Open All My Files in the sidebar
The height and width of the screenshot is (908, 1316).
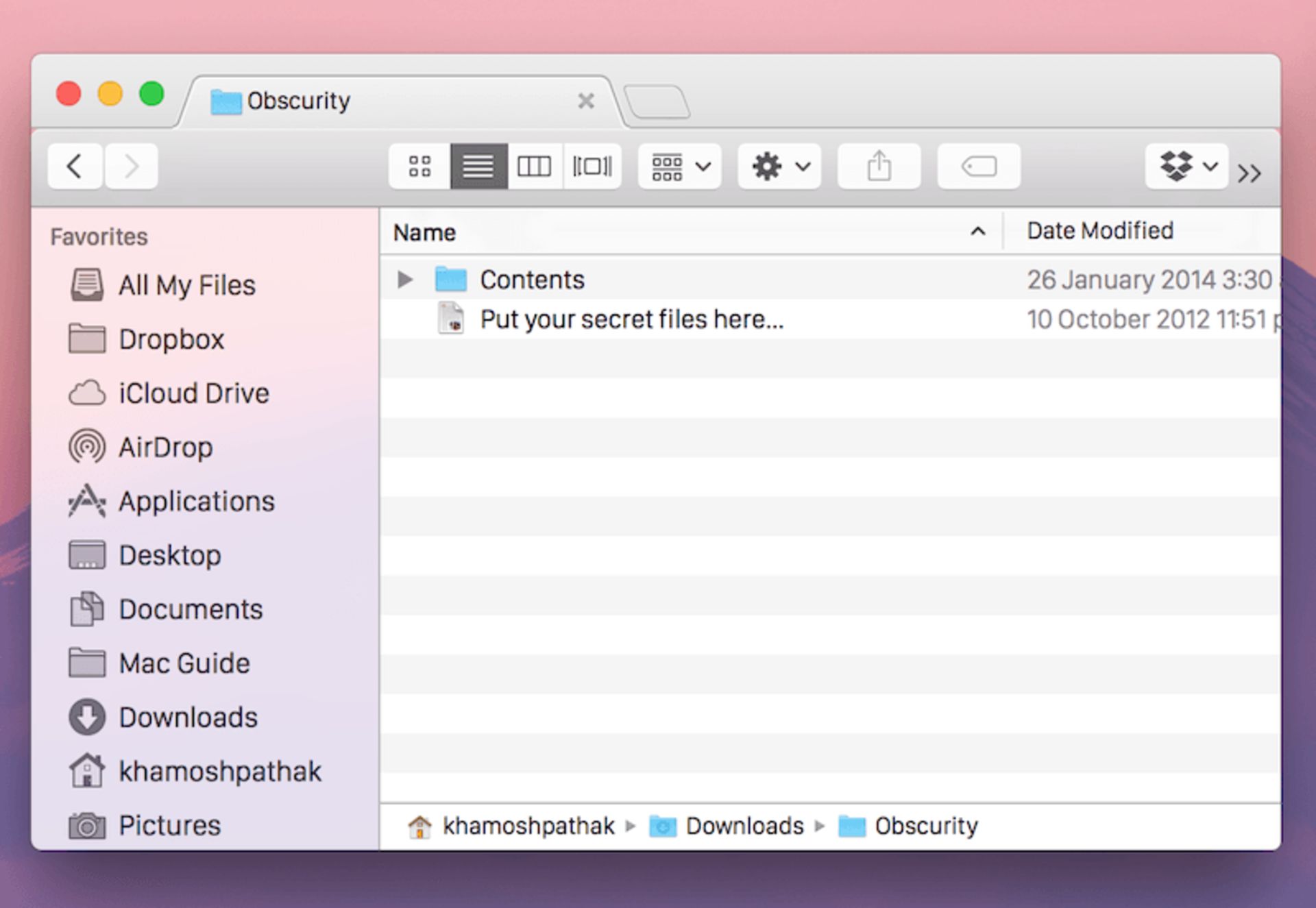point(187,285)
